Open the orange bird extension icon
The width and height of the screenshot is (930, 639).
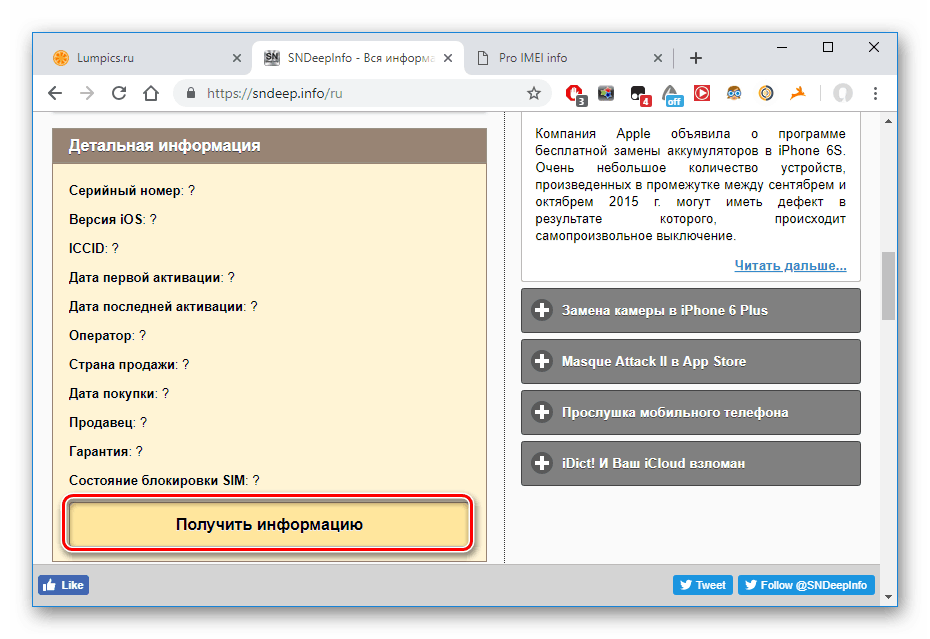[x=798, y=93]
